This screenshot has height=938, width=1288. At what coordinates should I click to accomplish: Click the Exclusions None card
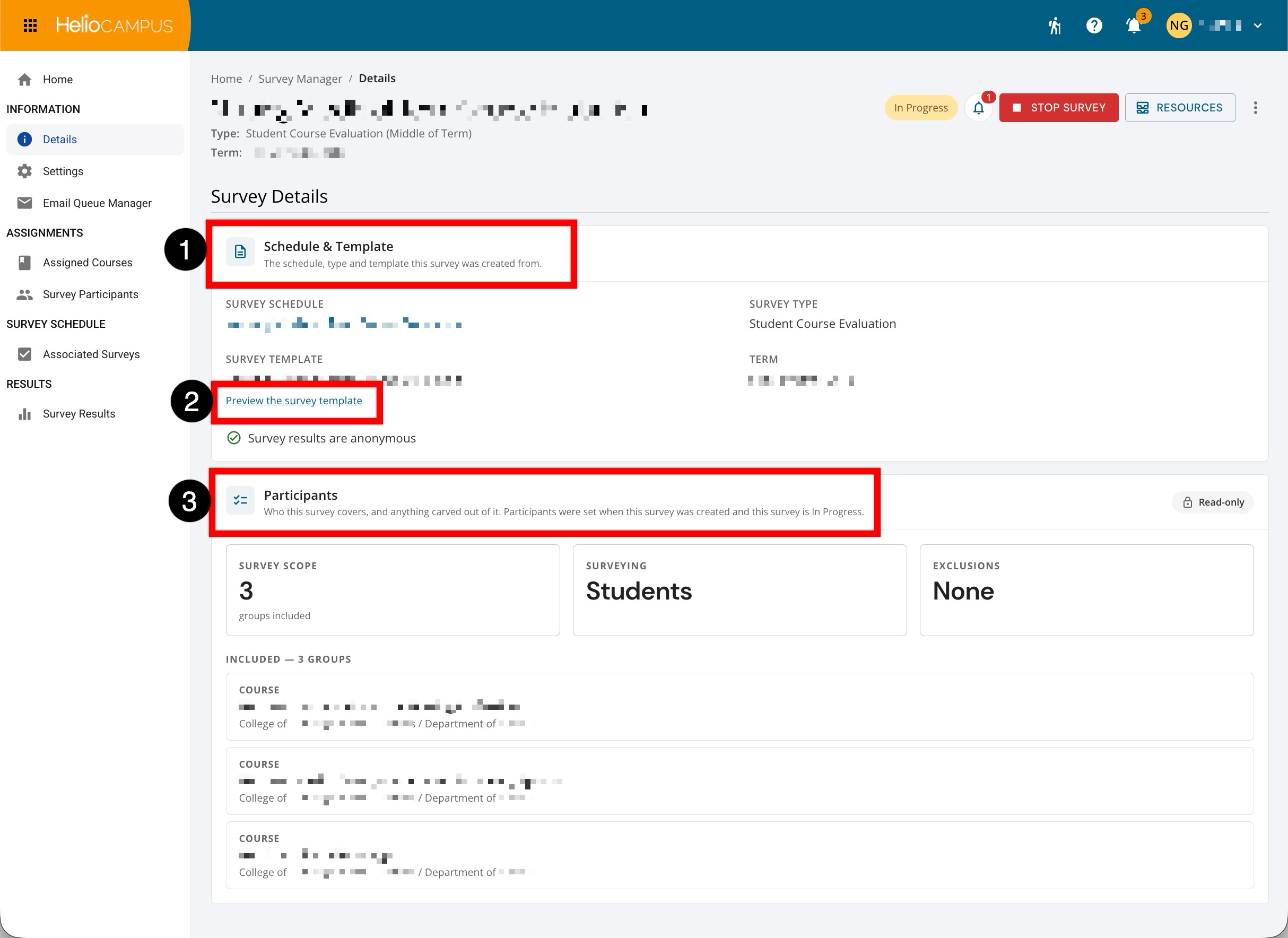1086,590
